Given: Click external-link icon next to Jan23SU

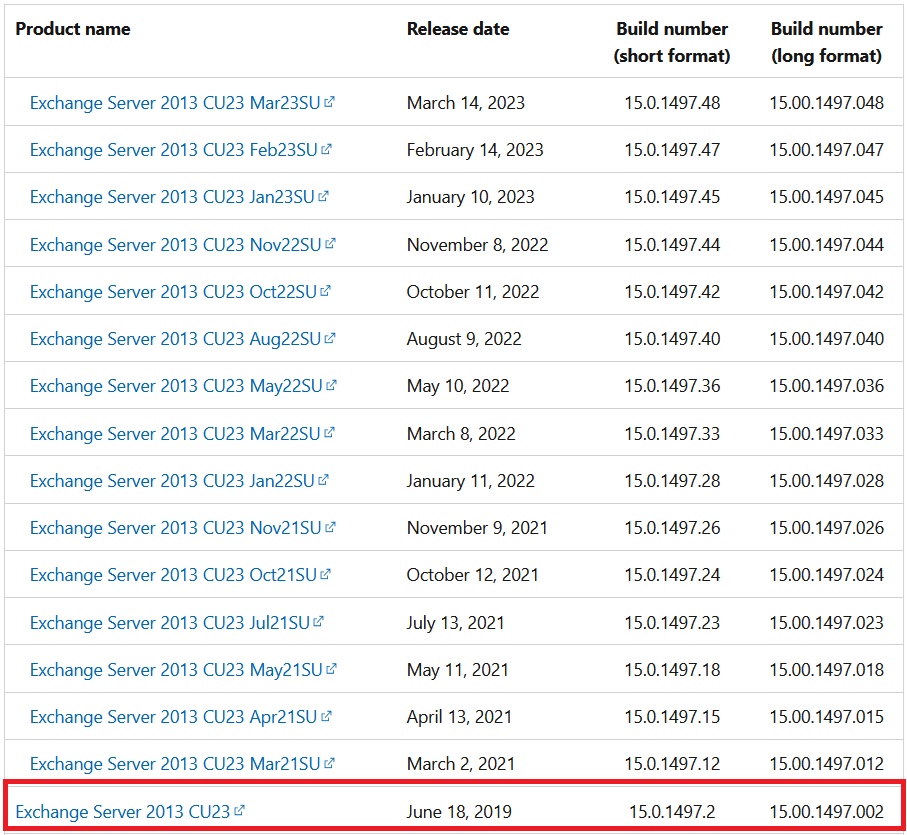Looking at the screenshot, I should coord(323,196).
